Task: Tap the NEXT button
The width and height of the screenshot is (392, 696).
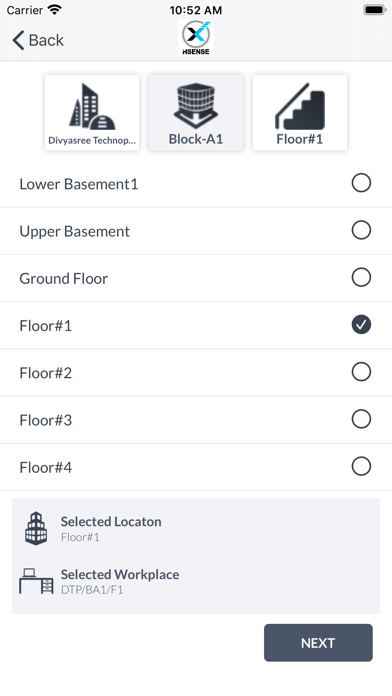Action: (318, 643)
